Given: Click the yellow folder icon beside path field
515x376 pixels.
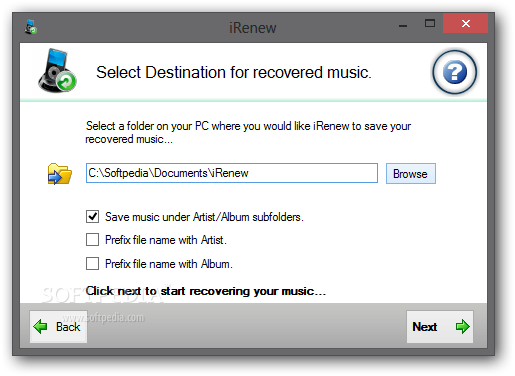Looking at the screenshot, I should tap(59, 174).
